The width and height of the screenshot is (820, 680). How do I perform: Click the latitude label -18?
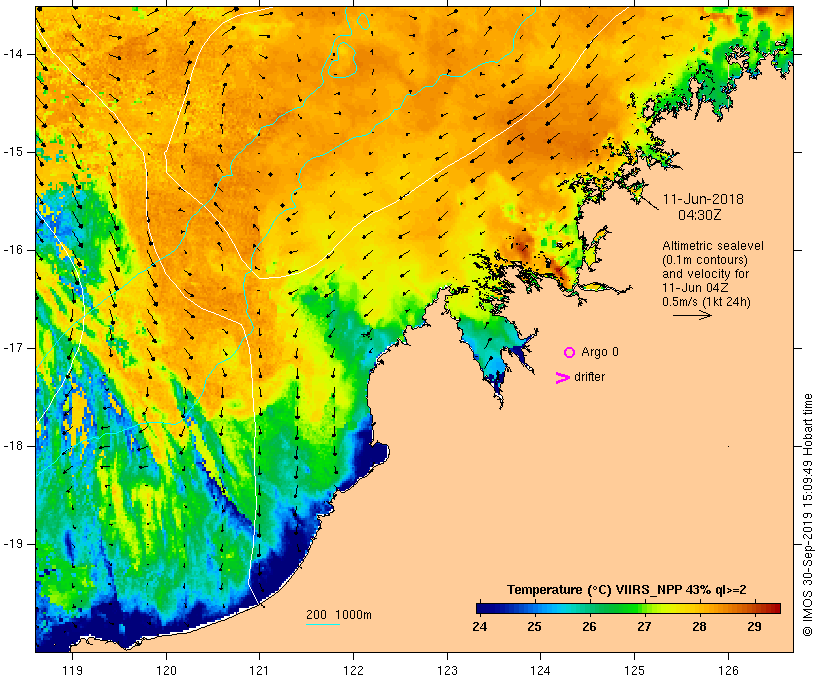click(13, 446)
